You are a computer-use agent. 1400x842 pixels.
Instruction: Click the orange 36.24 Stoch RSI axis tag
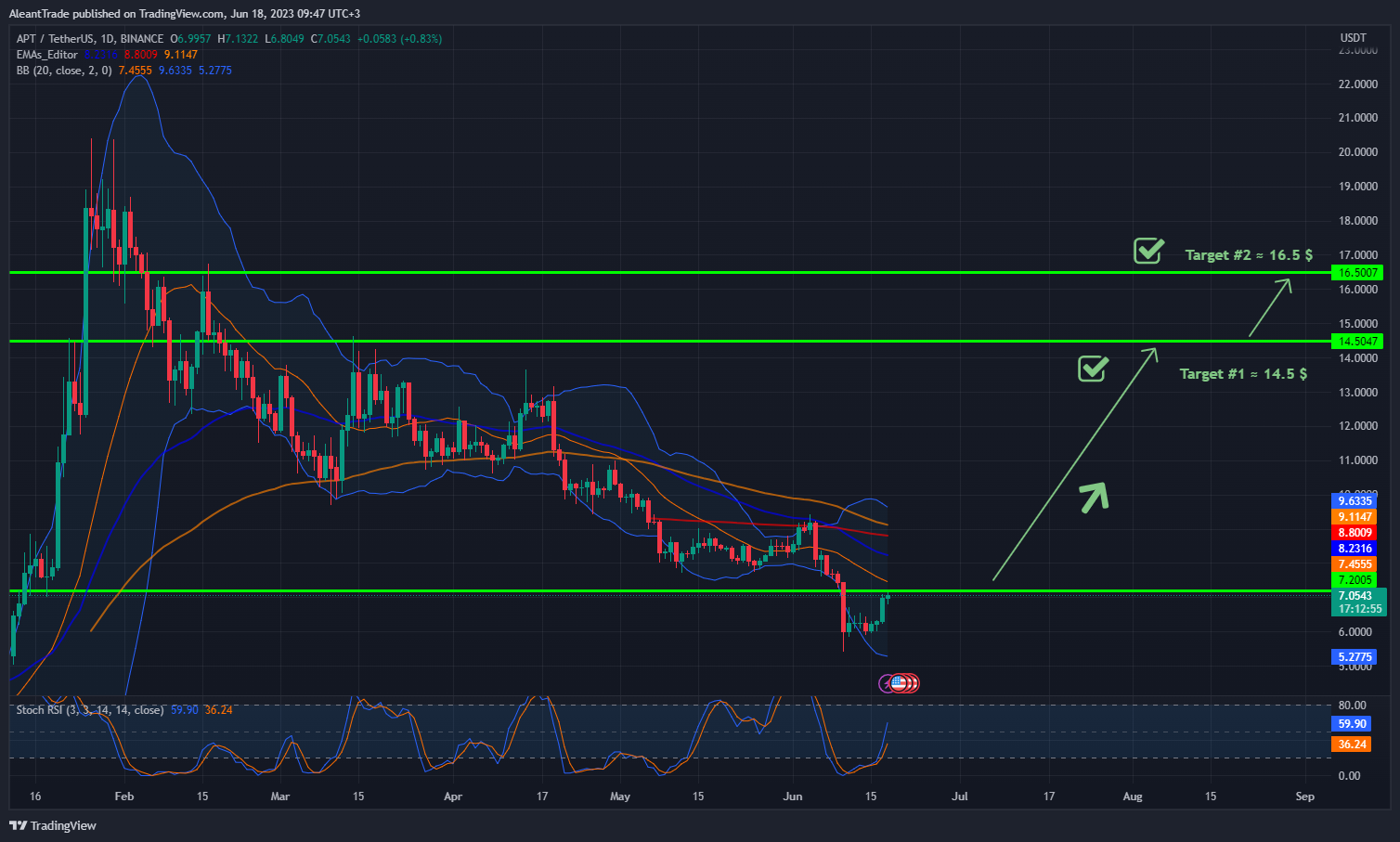(x=1352, y=745)
